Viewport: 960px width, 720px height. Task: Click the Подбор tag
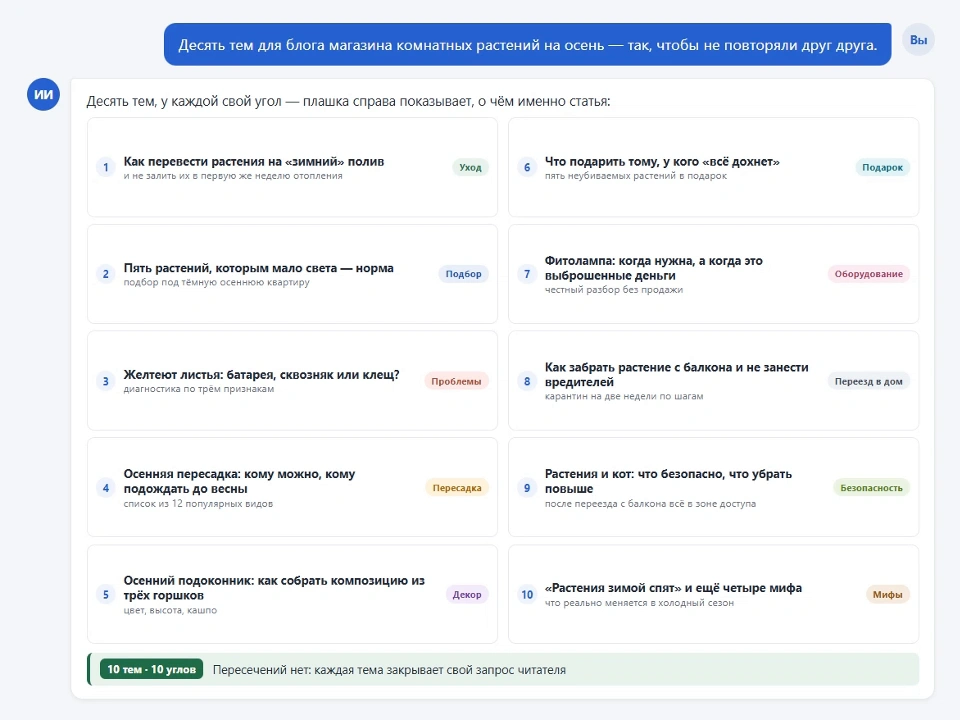click(463, 274)
